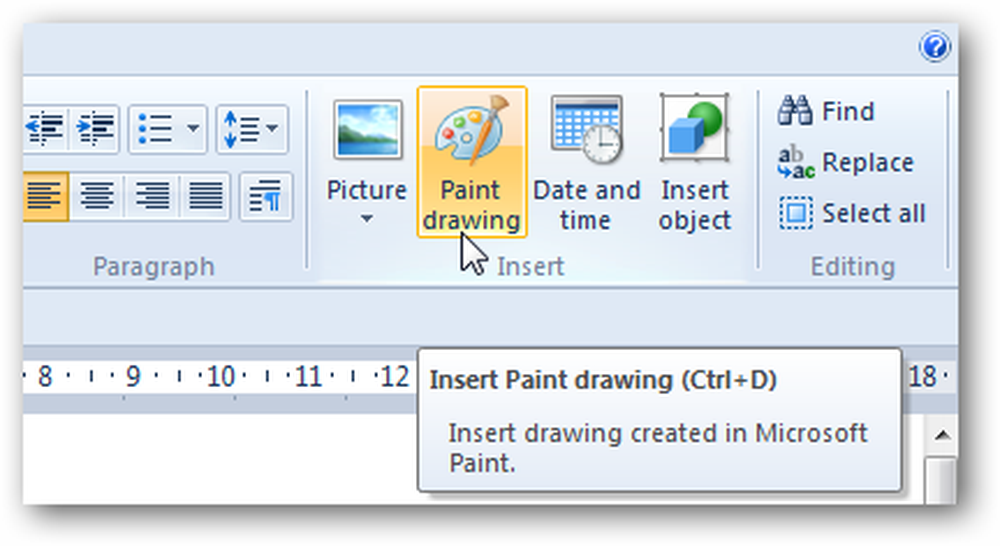Open the Insert object dialog
The image size is (1000, 546).
(695, 162)
